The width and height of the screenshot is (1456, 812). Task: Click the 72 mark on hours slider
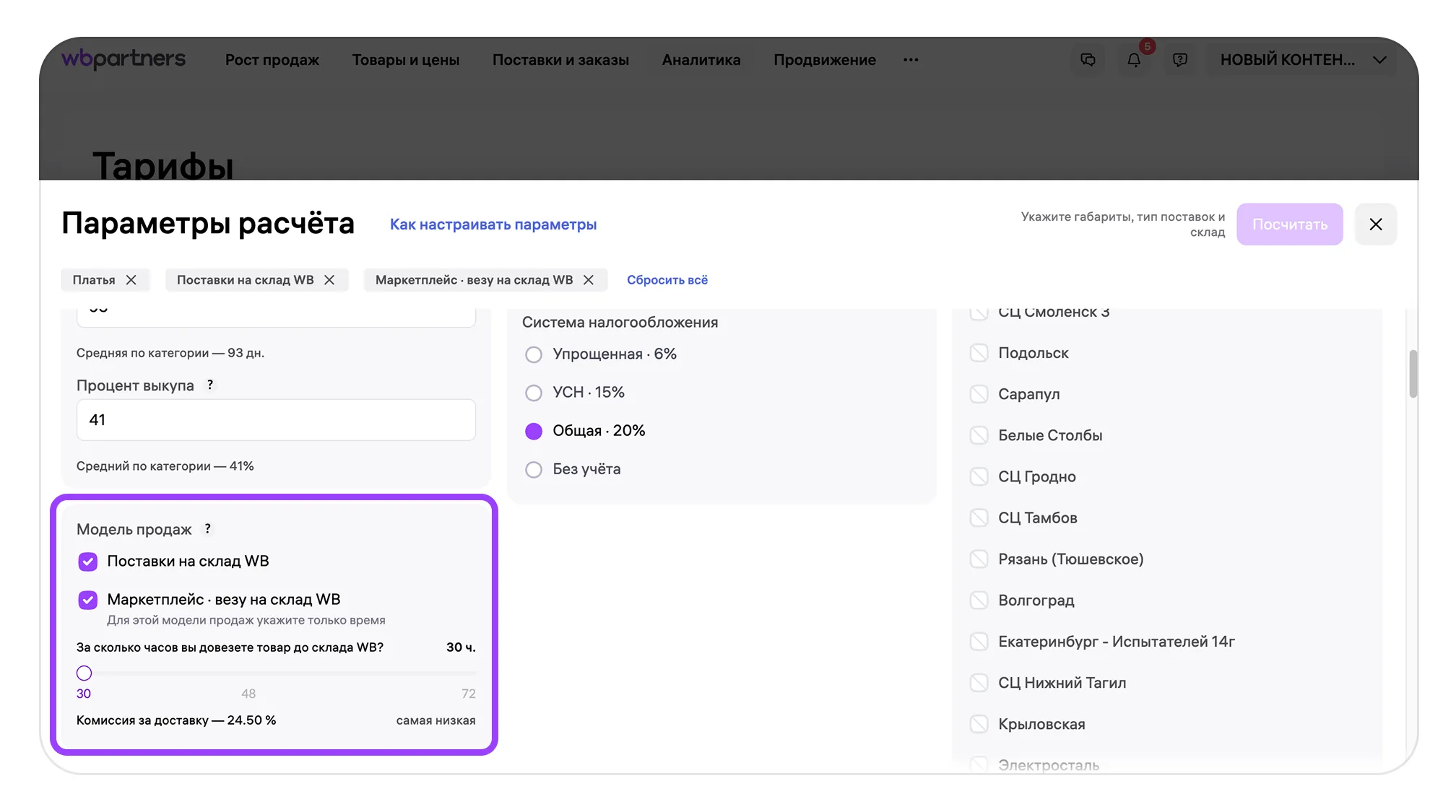[x=469, y=694]
